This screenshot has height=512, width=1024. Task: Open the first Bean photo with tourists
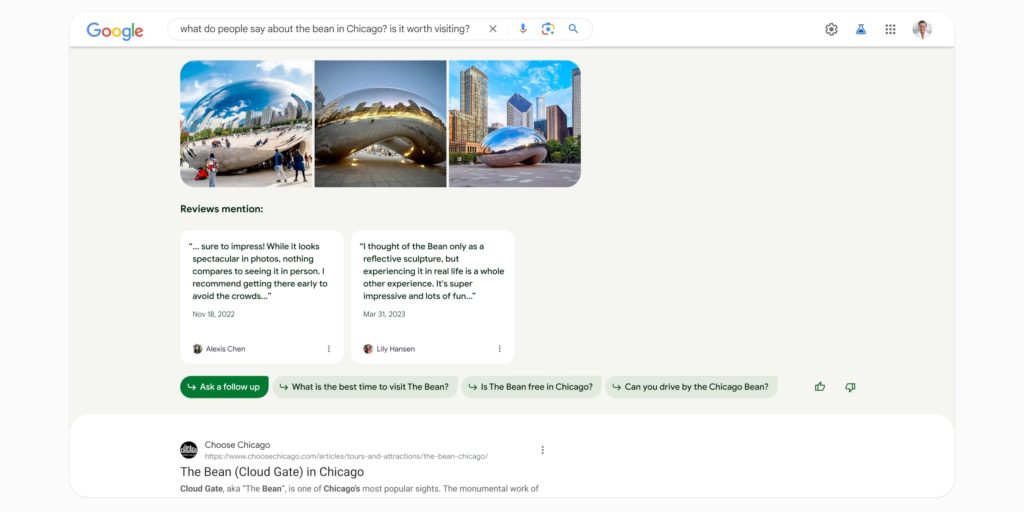coord(246,124)
